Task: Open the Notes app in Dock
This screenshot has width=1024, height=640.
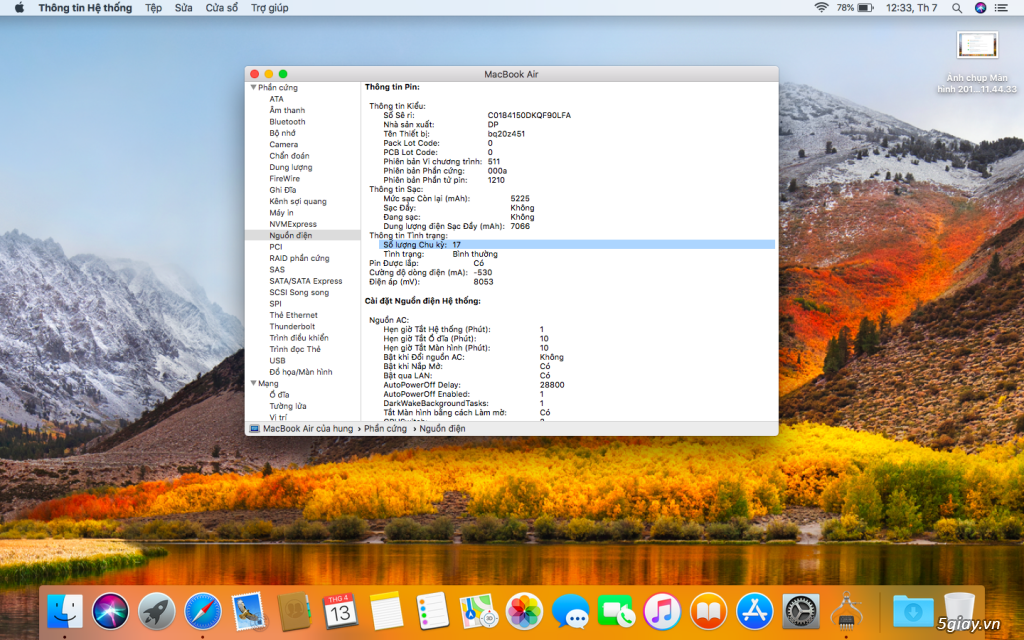Action: click(x=386, y=611)
